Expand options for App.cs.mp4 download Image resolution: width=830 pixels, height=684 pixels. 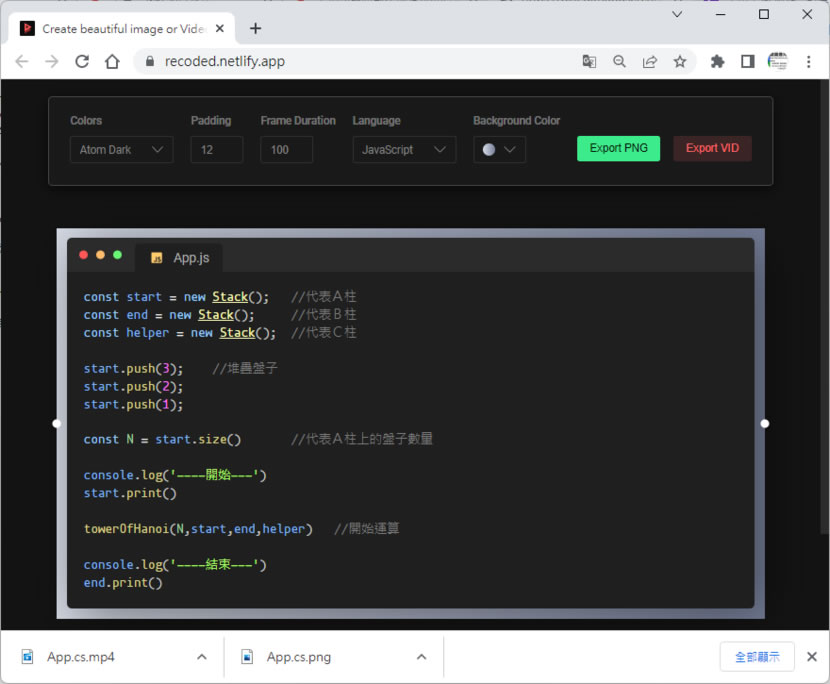(202, 657)
